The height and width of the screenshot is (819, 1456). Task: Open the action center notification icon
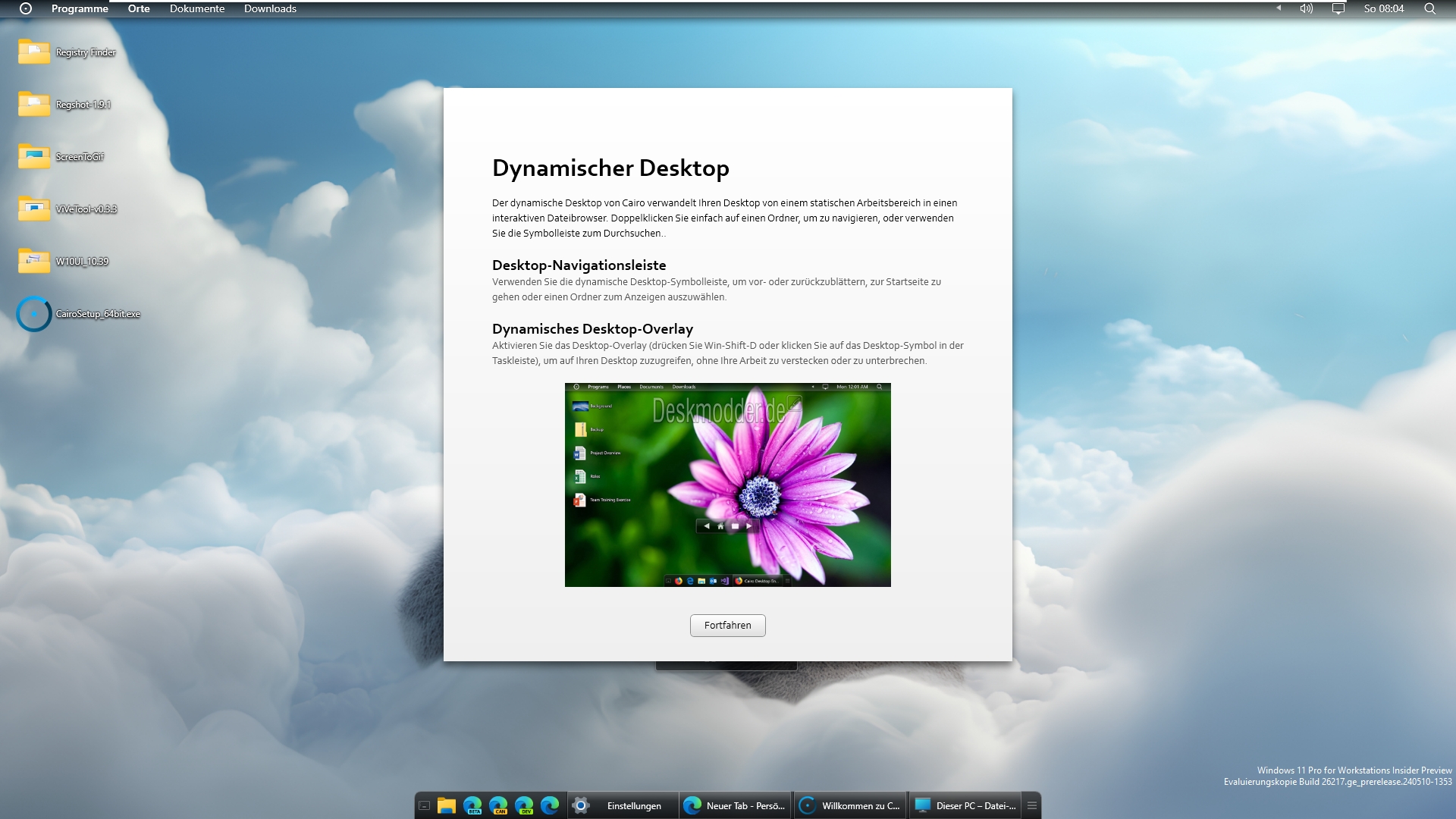click(x=1338, y=8)
